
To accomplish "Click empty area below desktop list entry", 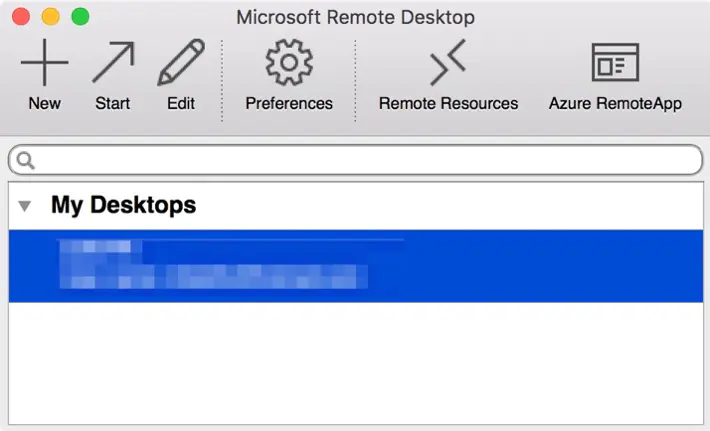I will click(x=355, y=363).
